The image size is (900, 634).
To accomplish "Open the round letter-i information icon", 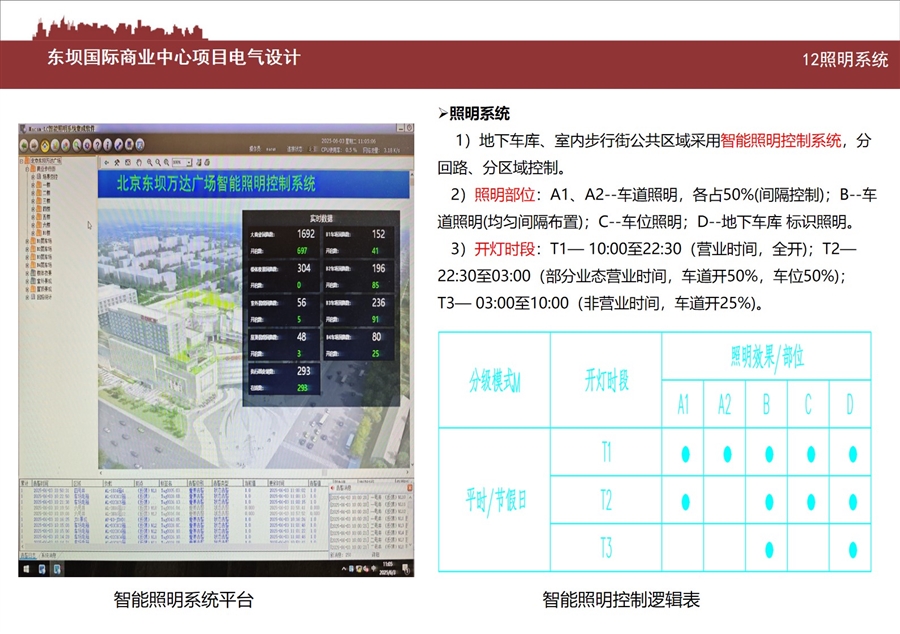I will click(107, 145).
